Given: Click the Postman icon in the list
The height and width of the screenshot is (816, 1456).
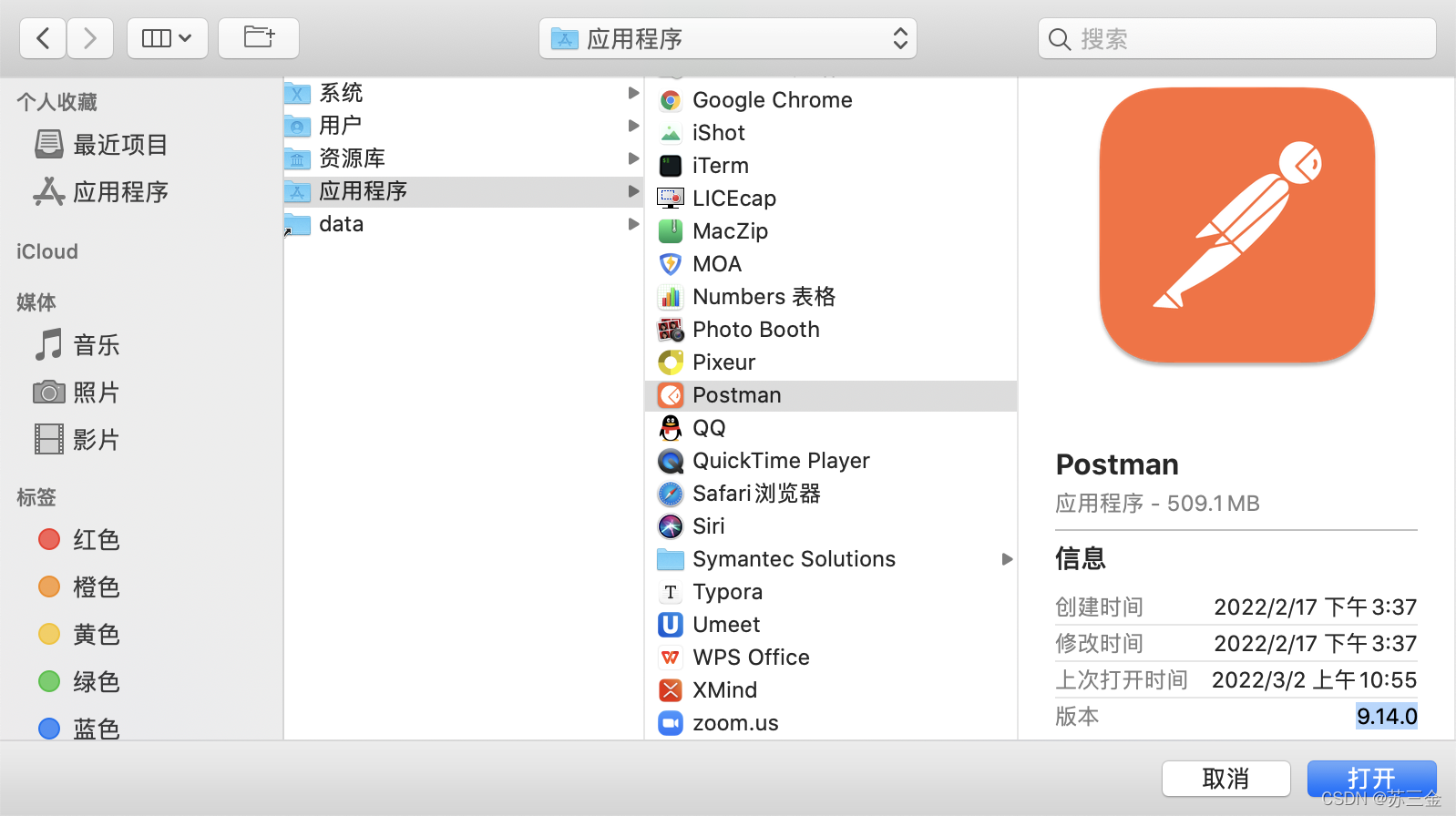Looking at the screenshot, I should (x=671, y=395).
